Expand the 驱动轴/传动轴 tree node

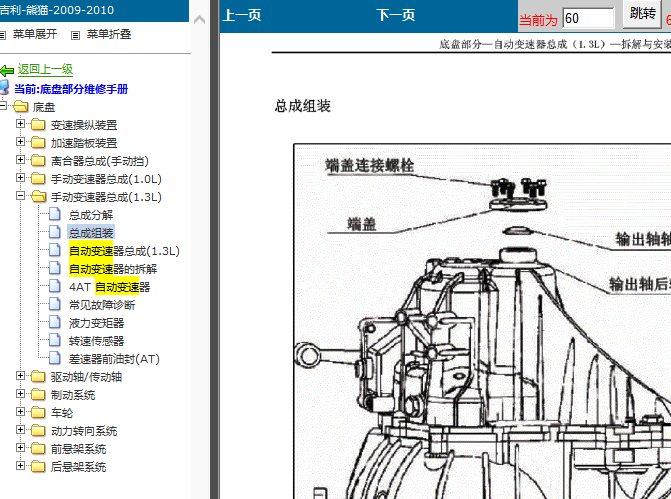point(20,376)
